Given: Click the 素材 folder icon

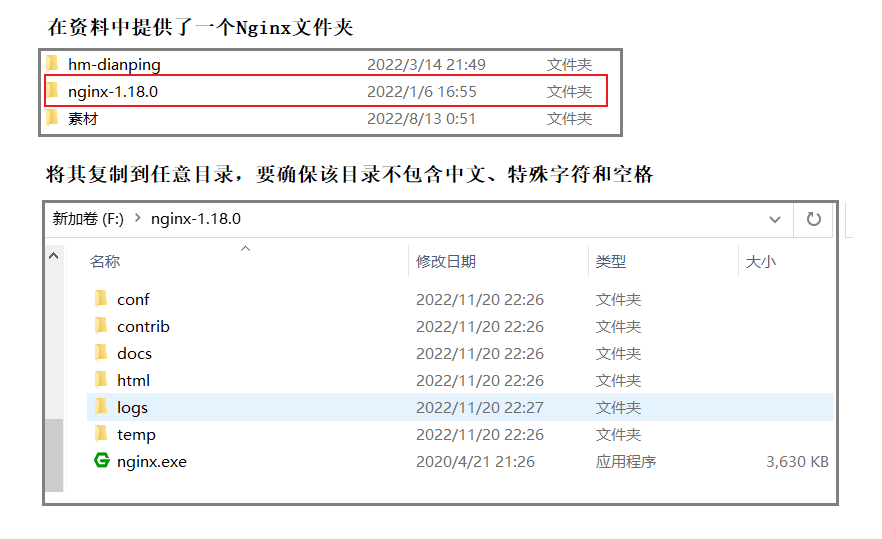Looking at the screenshot, I should point(53,118).
